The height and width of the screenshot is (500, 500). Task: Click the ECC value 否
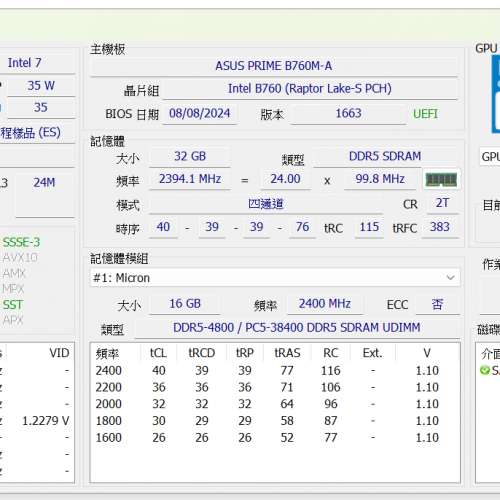[x=437, y=304]
